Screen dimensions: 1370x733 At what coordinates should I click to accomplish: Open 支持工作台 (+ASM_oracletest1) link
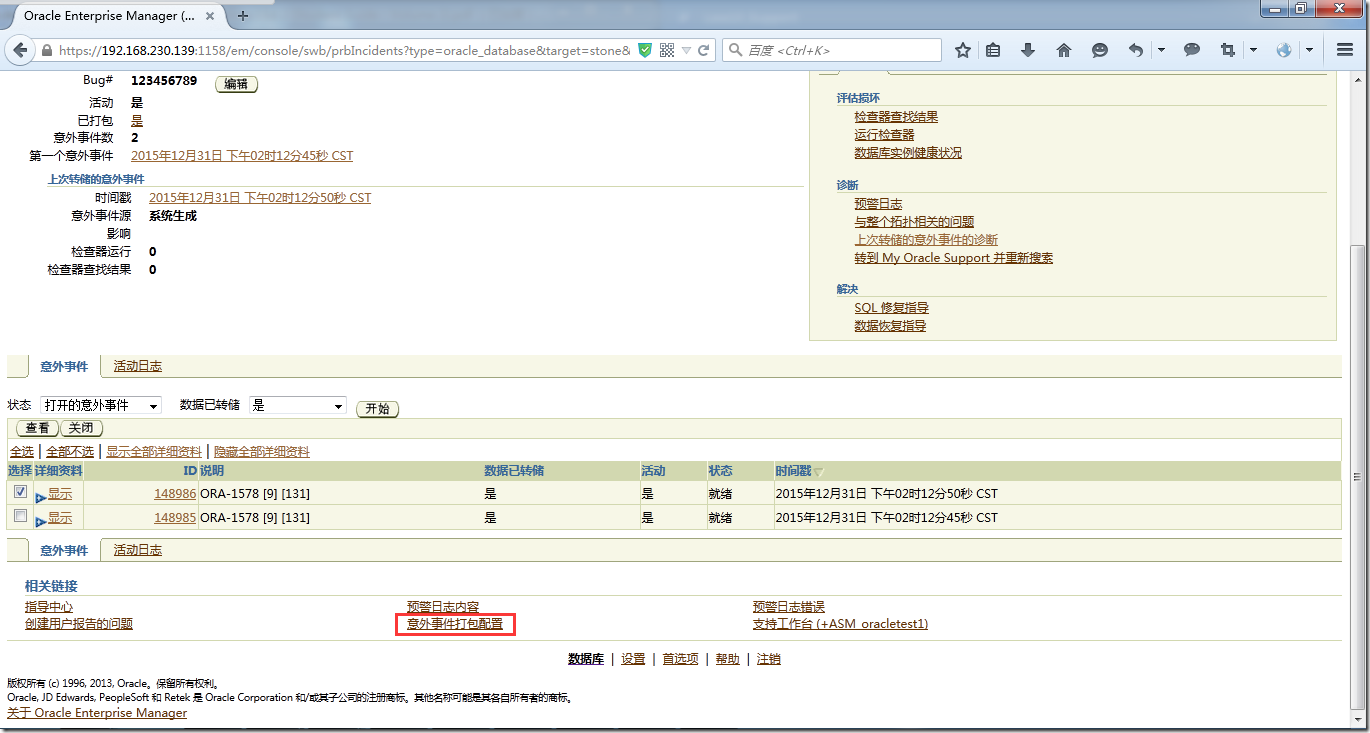click(x=840, y=624)
